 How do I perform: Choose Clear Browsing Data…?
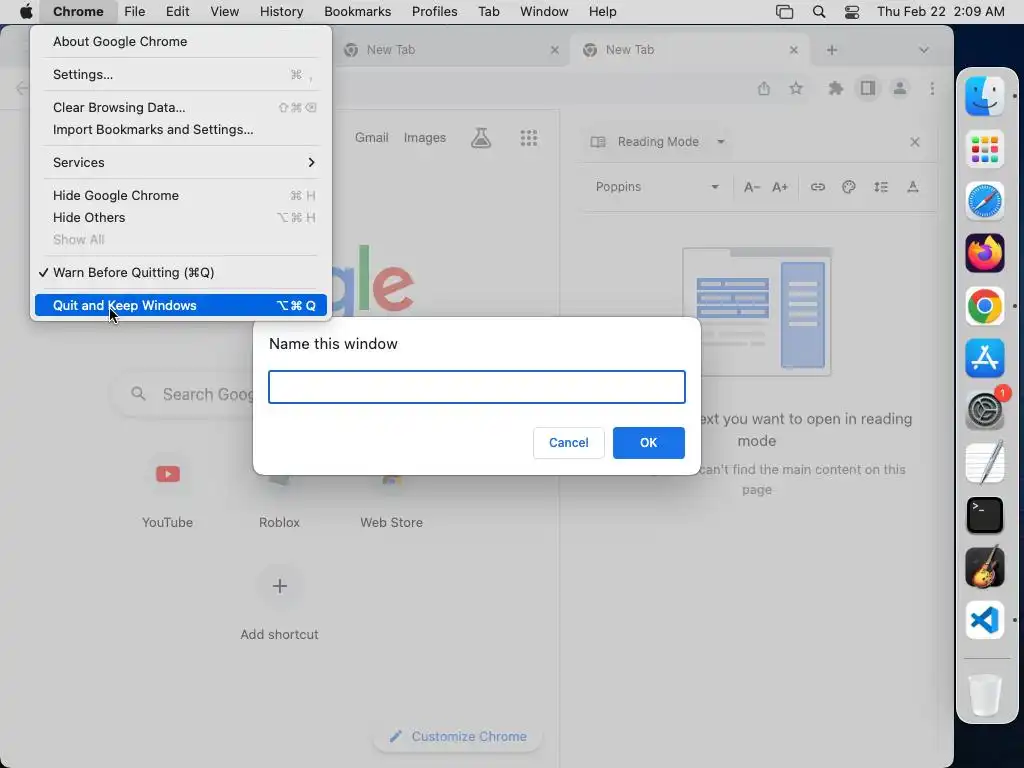point(181,107)
